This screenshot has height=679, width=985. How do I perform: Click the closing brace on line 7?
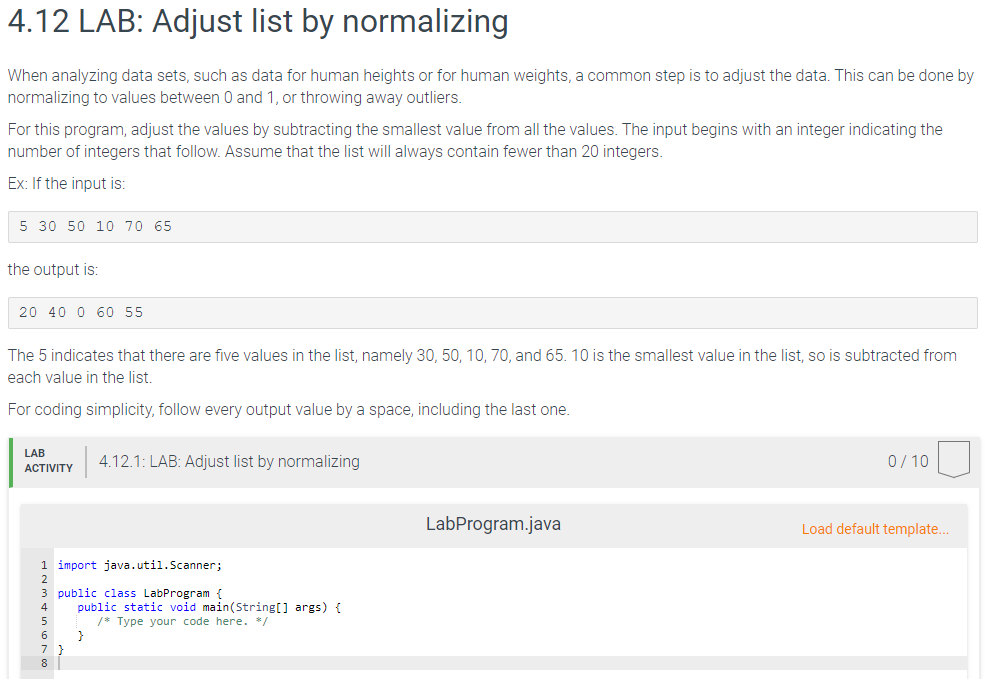tap(60, 649)
